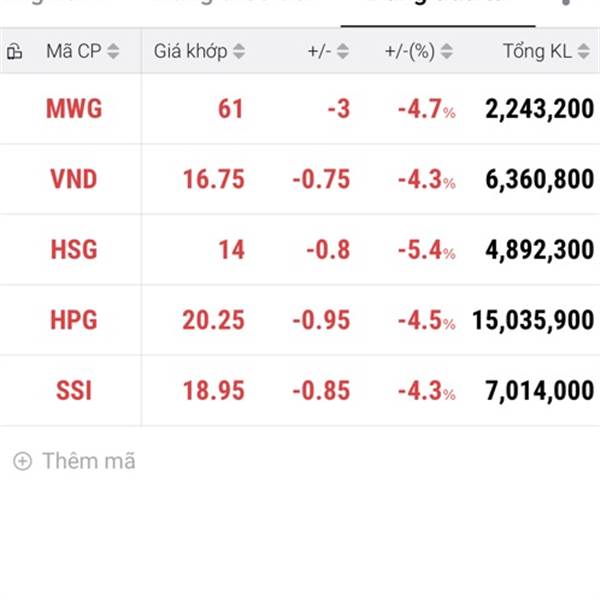Image resolution: width=600 pixels, height=600 pixels.
Task: Sort by +/-(%) column arrows
Action: 447,51
